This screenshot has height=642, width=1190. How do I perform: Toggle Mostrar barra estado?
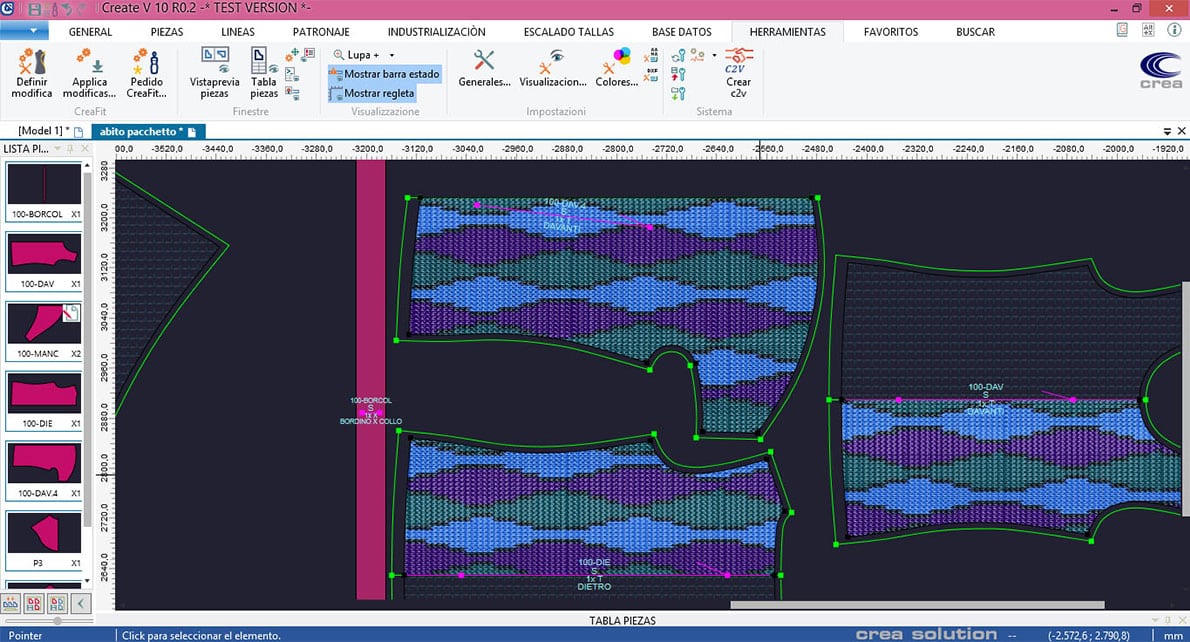coord(384,74)
